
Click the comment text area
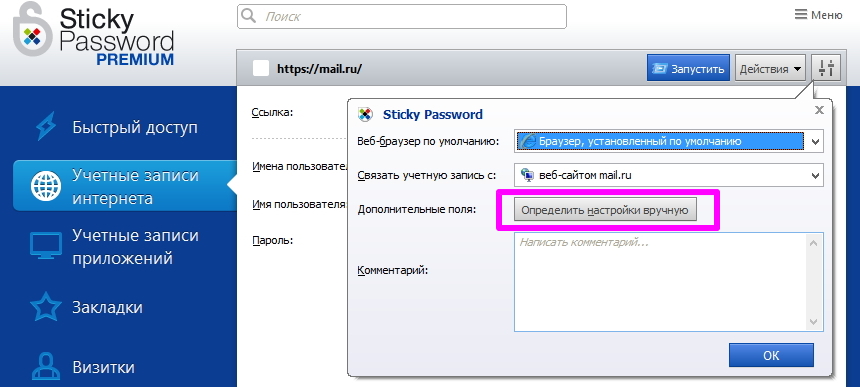point(661,282)
